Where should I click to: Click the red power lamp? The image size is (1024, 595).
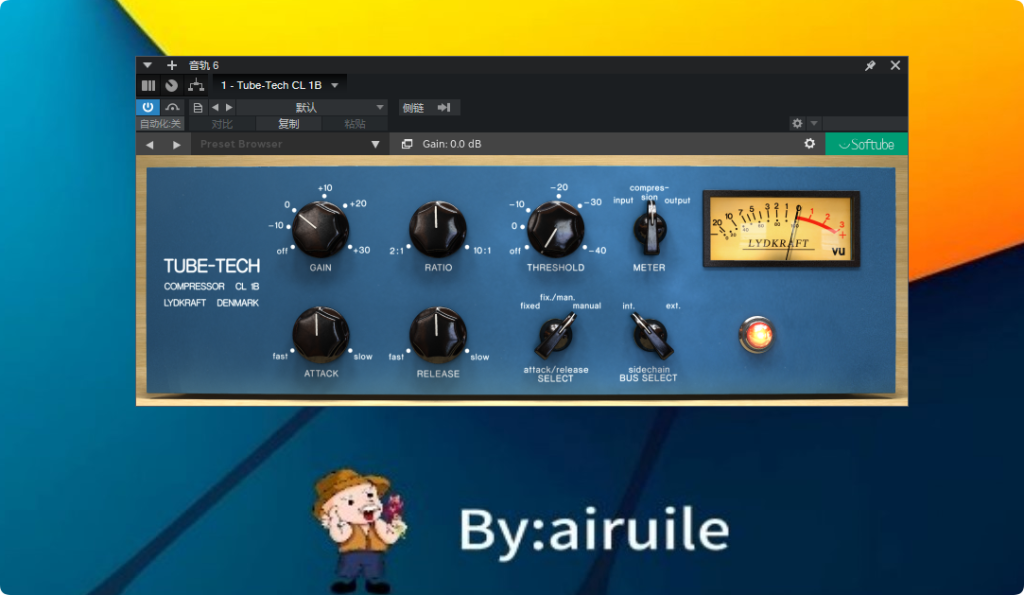pos(756,334)
